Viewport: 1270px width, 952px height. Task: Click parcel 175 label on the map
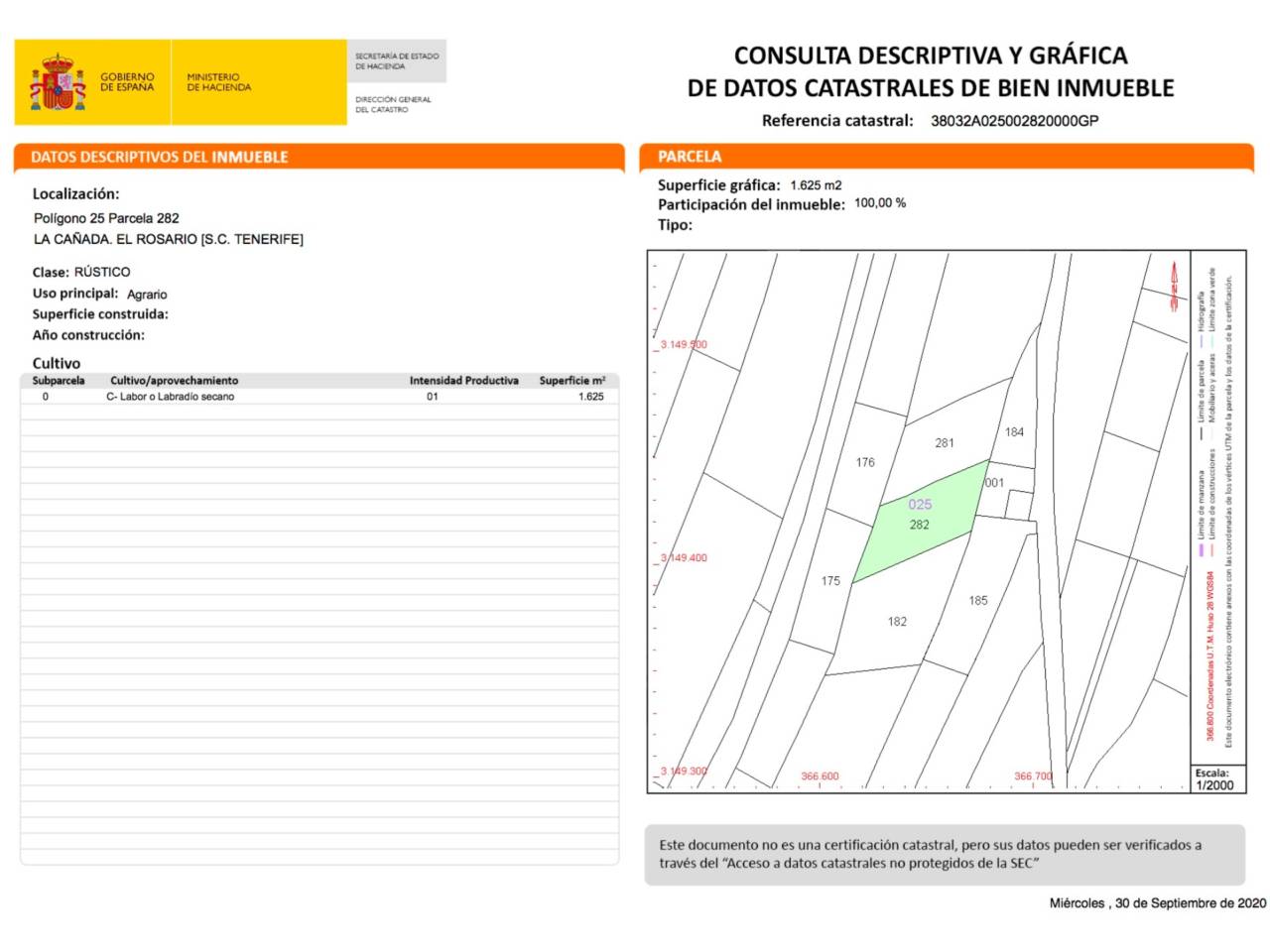coord(830,581)
